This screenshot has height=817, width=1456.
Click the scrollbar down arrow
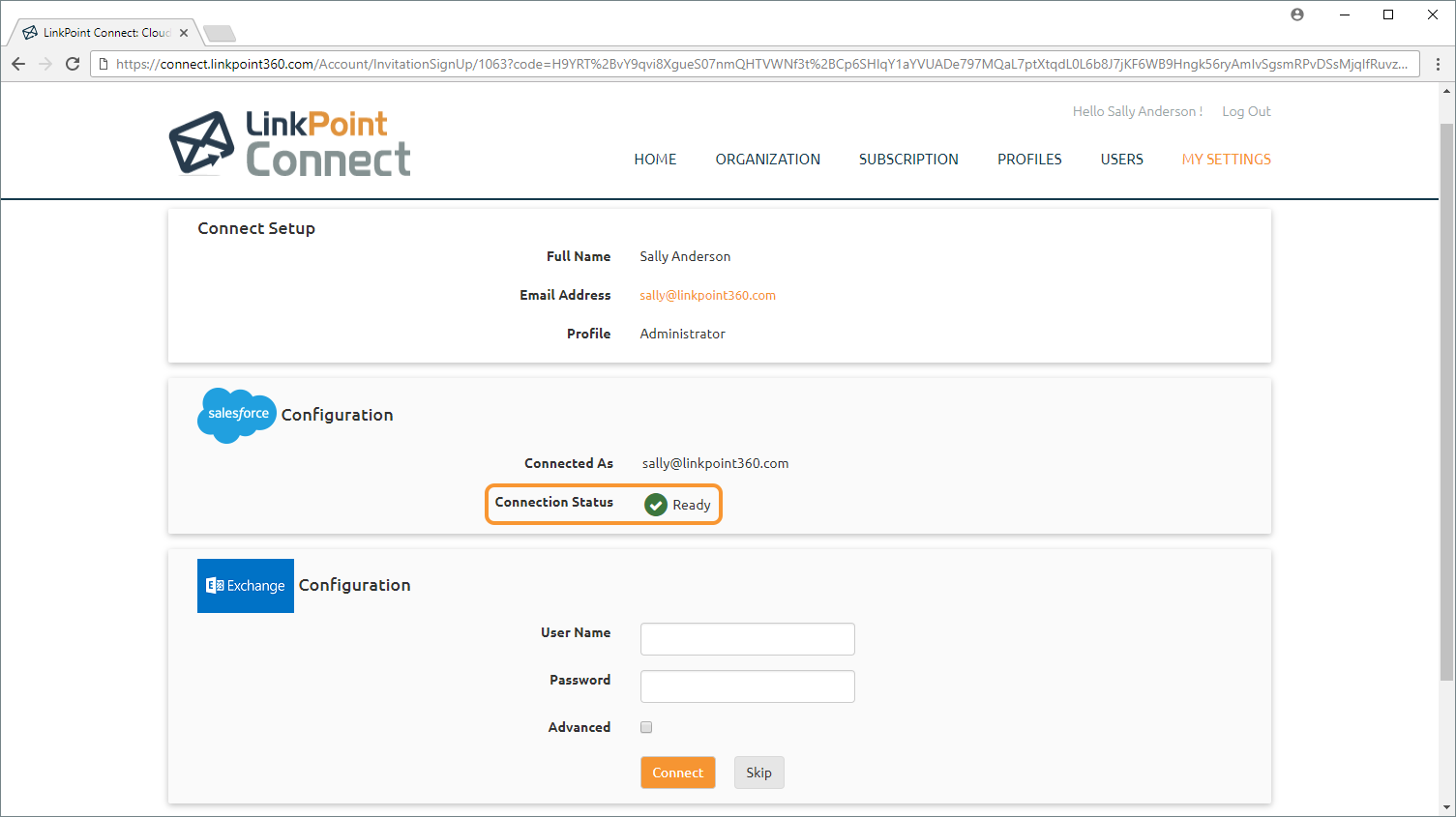1447,807
